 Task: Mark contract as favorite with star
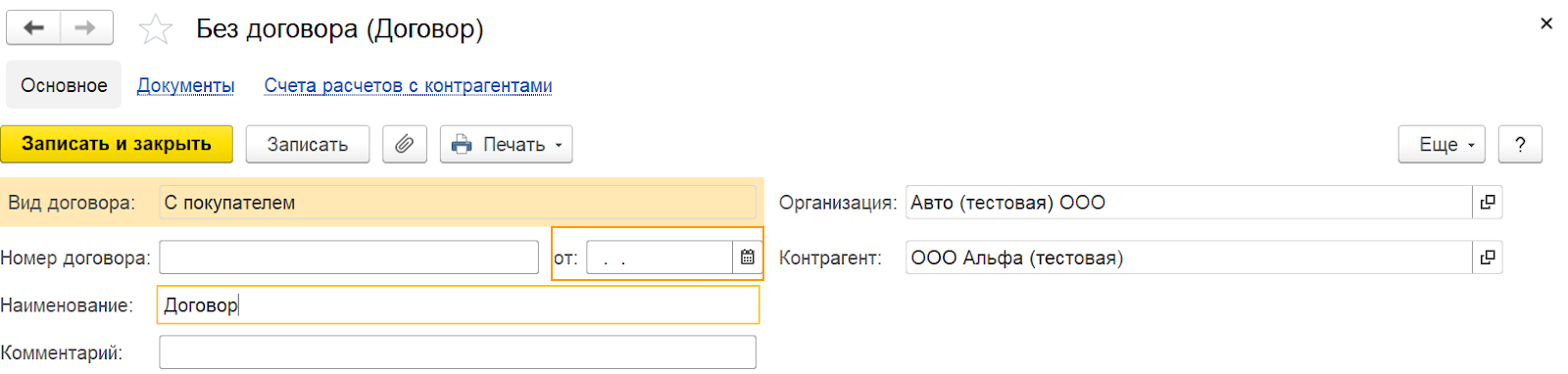[x=155, y=29]
